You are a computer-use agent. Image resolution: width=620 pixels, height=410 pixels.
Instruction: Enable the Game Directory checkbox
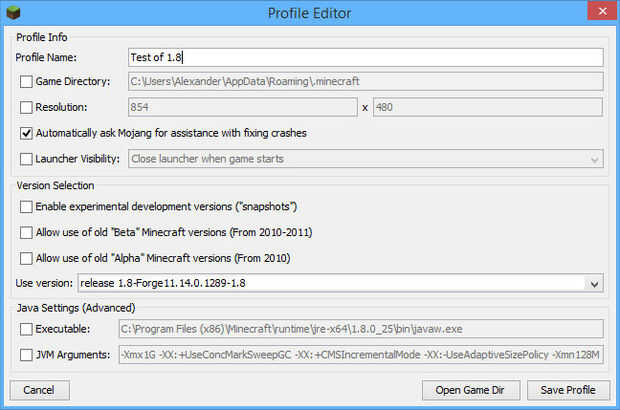pyautogui.click(x=26, y=82)
